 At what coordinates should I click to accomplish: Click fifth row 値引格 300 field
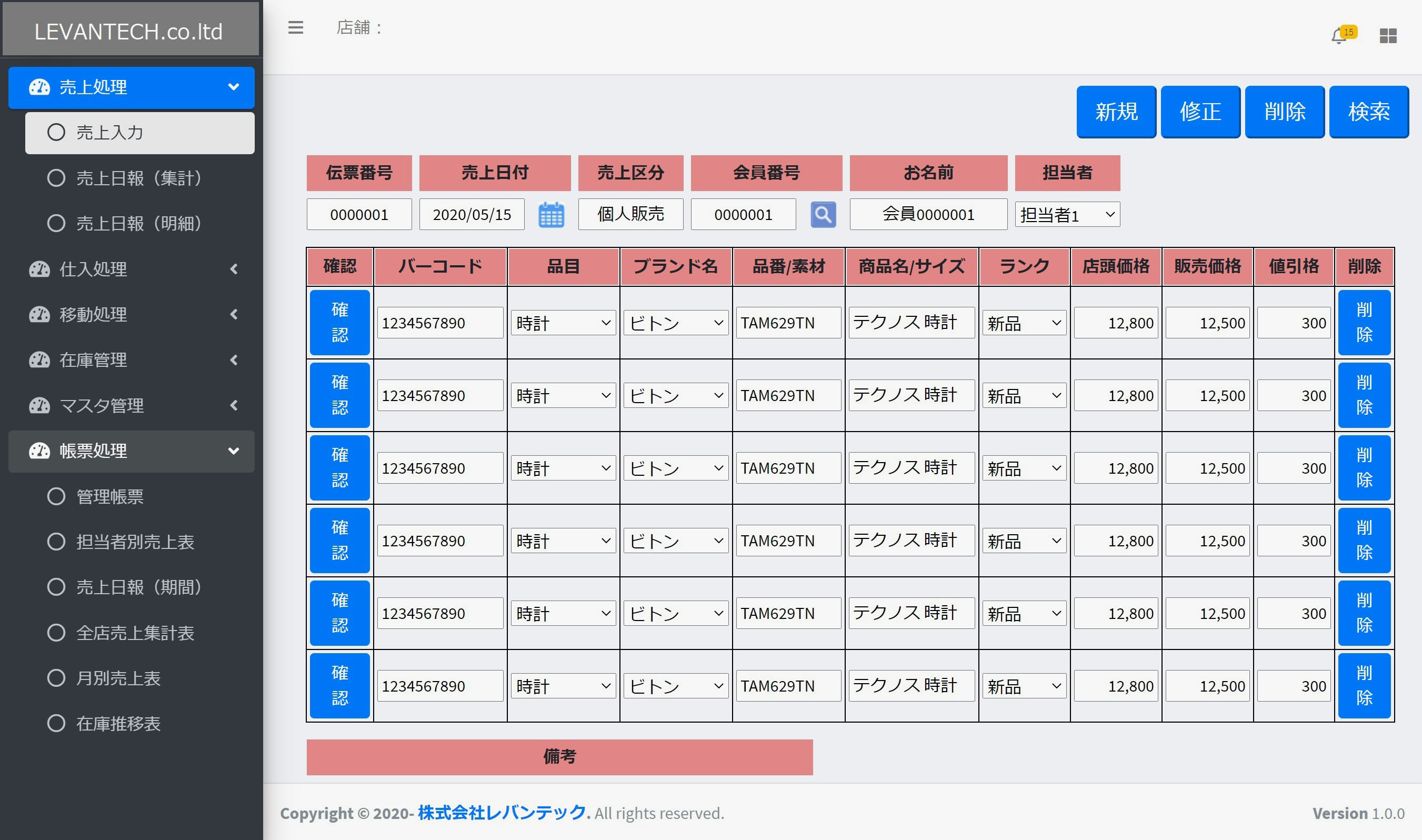(x=1294, y=613)
